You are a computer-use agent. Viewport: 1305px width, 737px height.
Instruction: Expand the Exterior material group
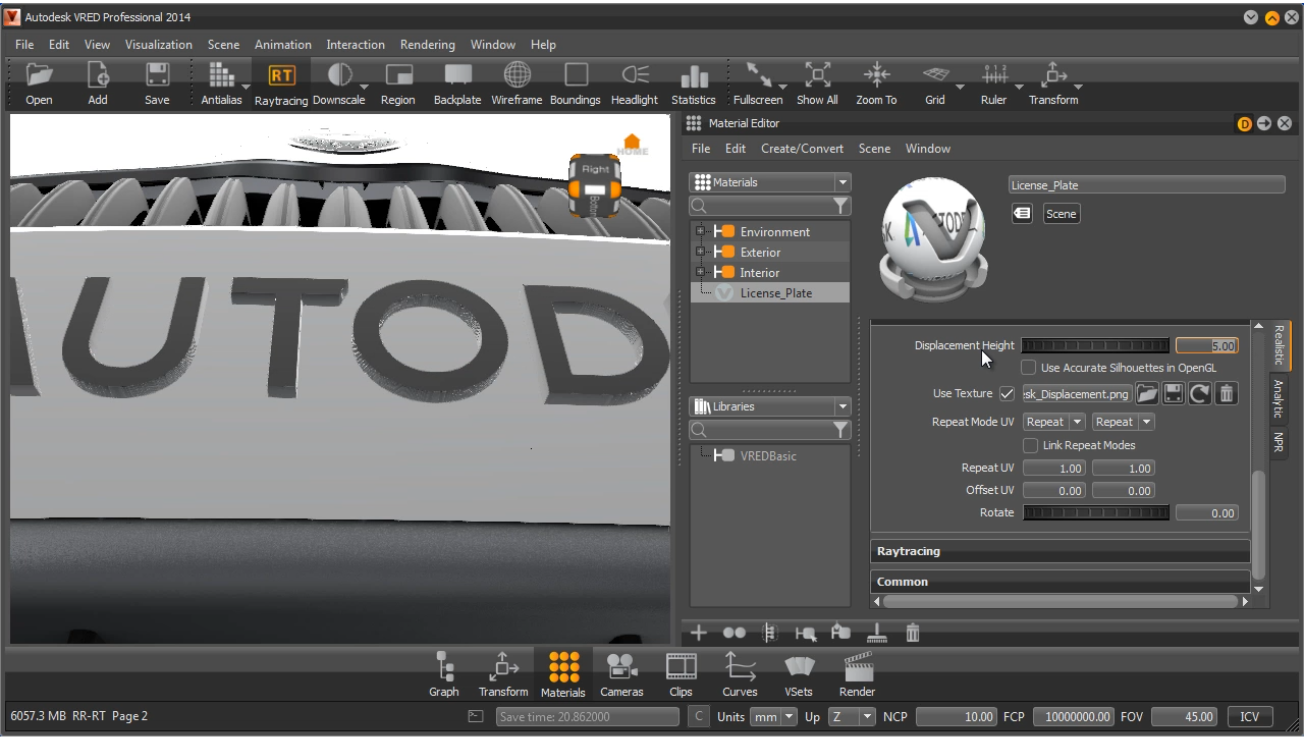pyautogui.click(x=700, y=252)
